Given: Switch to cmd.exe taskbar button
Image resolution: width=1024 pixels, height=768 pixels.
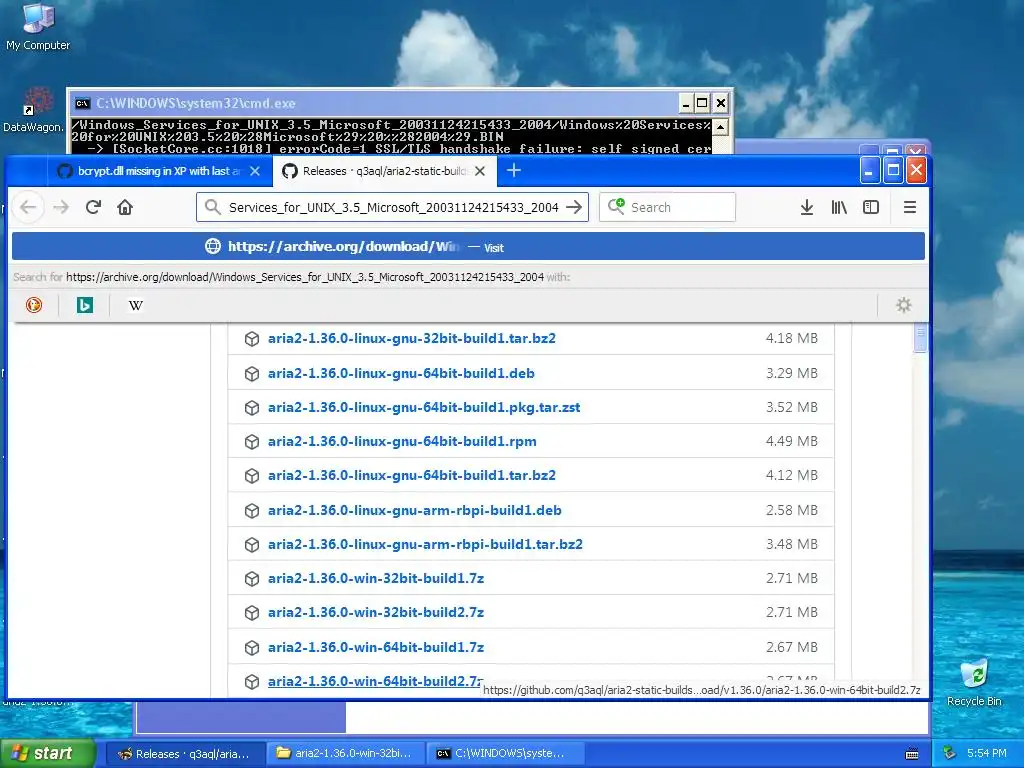Looking at the screenshot, I should pyautogui.click(x=504, y=754).
